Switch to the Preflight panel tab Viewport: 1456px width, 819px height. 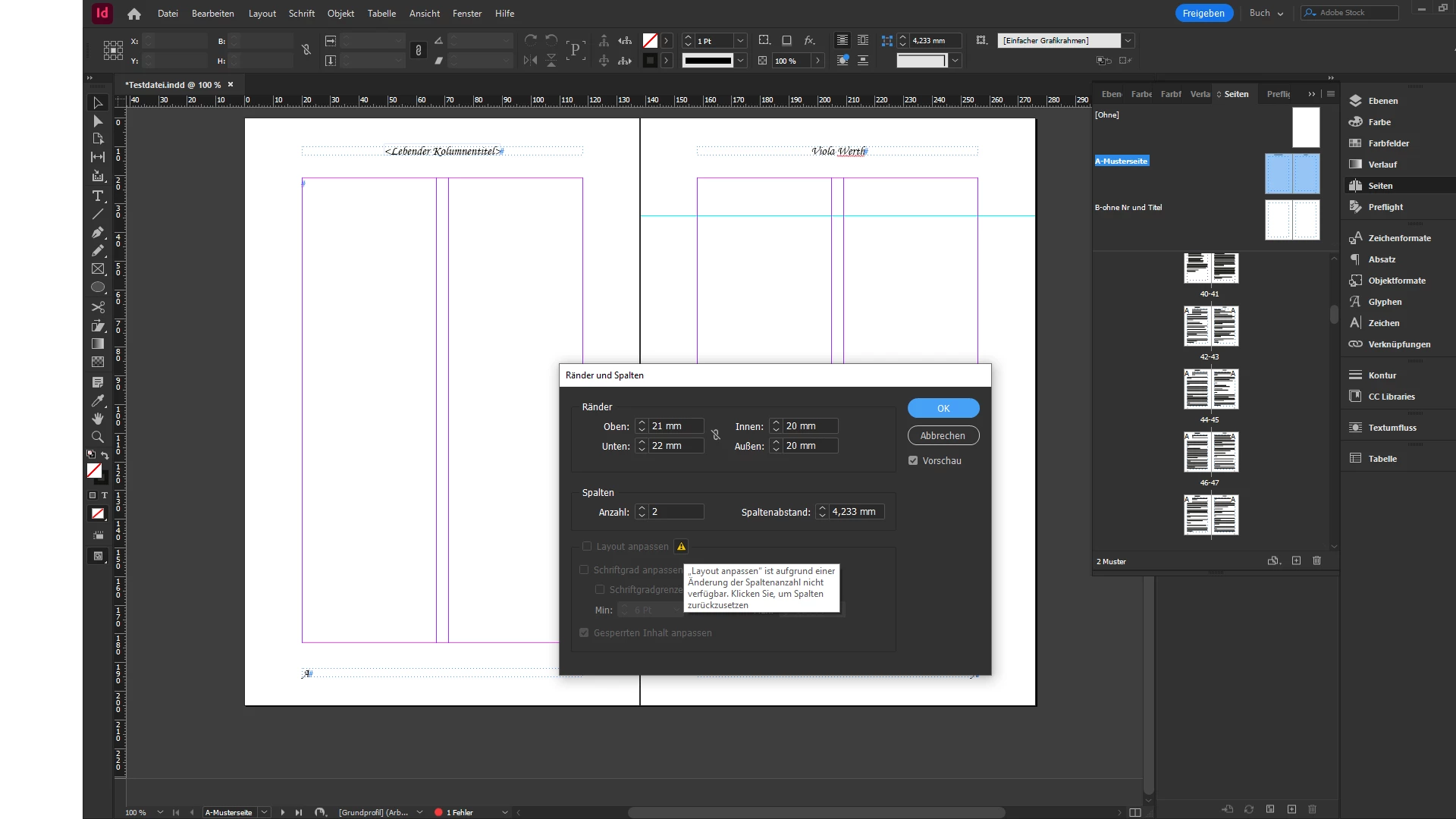(1278, 94)
